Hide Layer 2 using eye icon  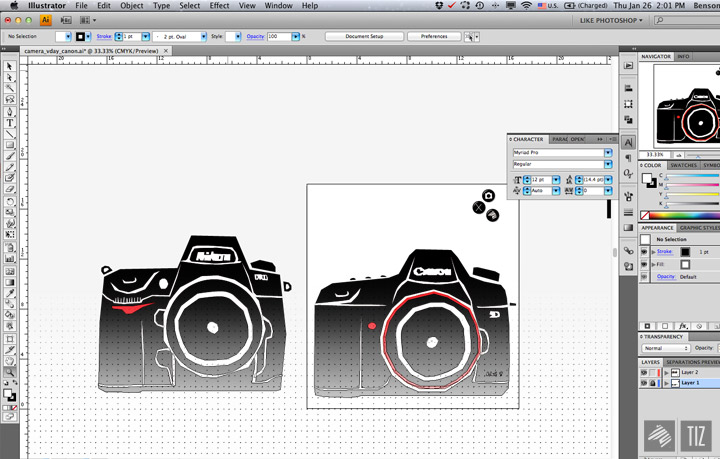tap(644, 372)
